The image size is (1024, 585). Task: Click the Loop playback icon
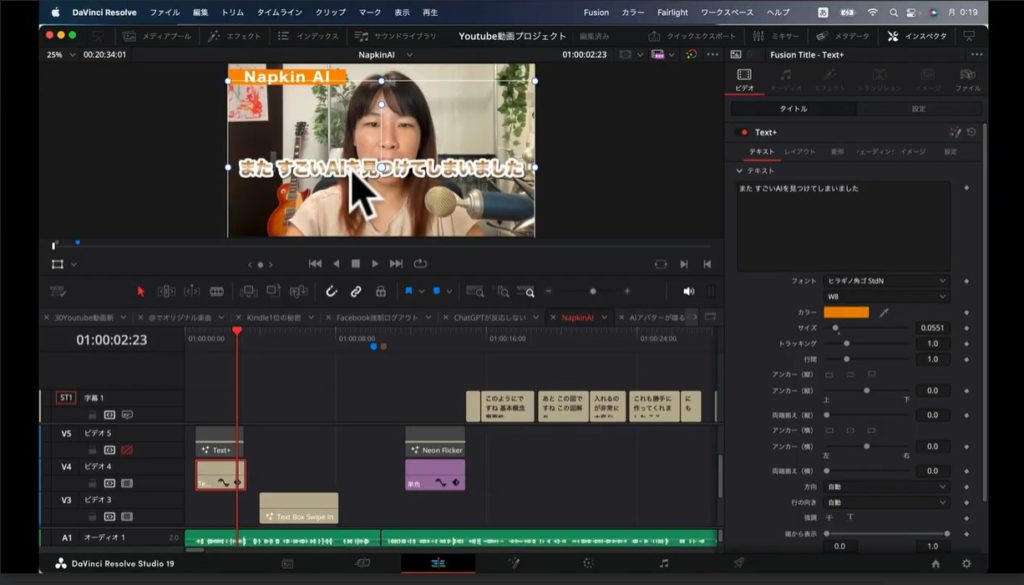point(420,264)
